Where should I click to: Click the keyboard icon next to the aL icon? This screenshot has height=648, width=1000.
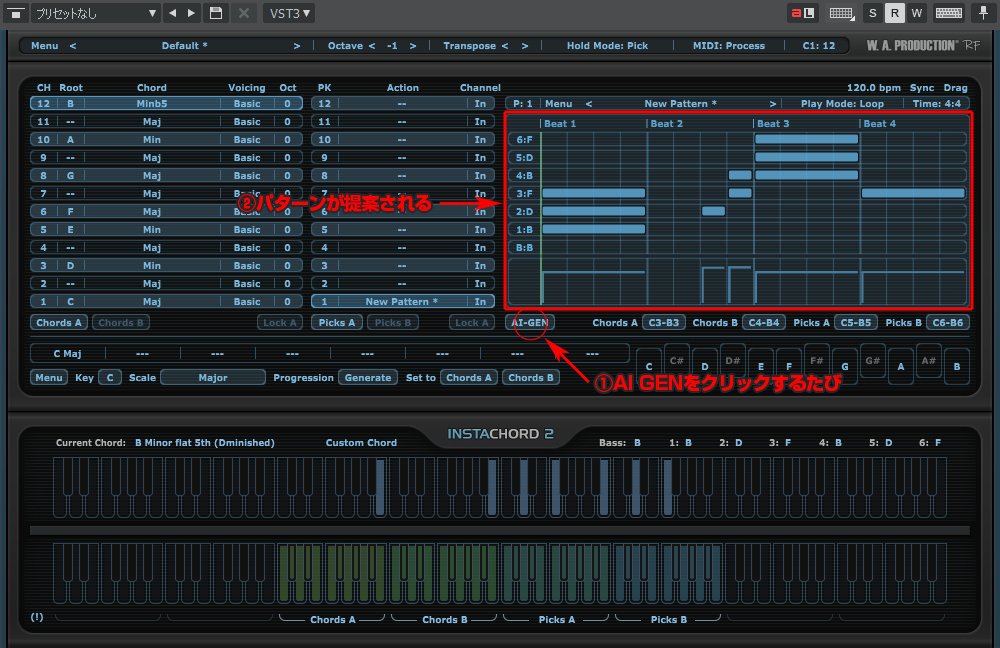click(x=841, y=13)
